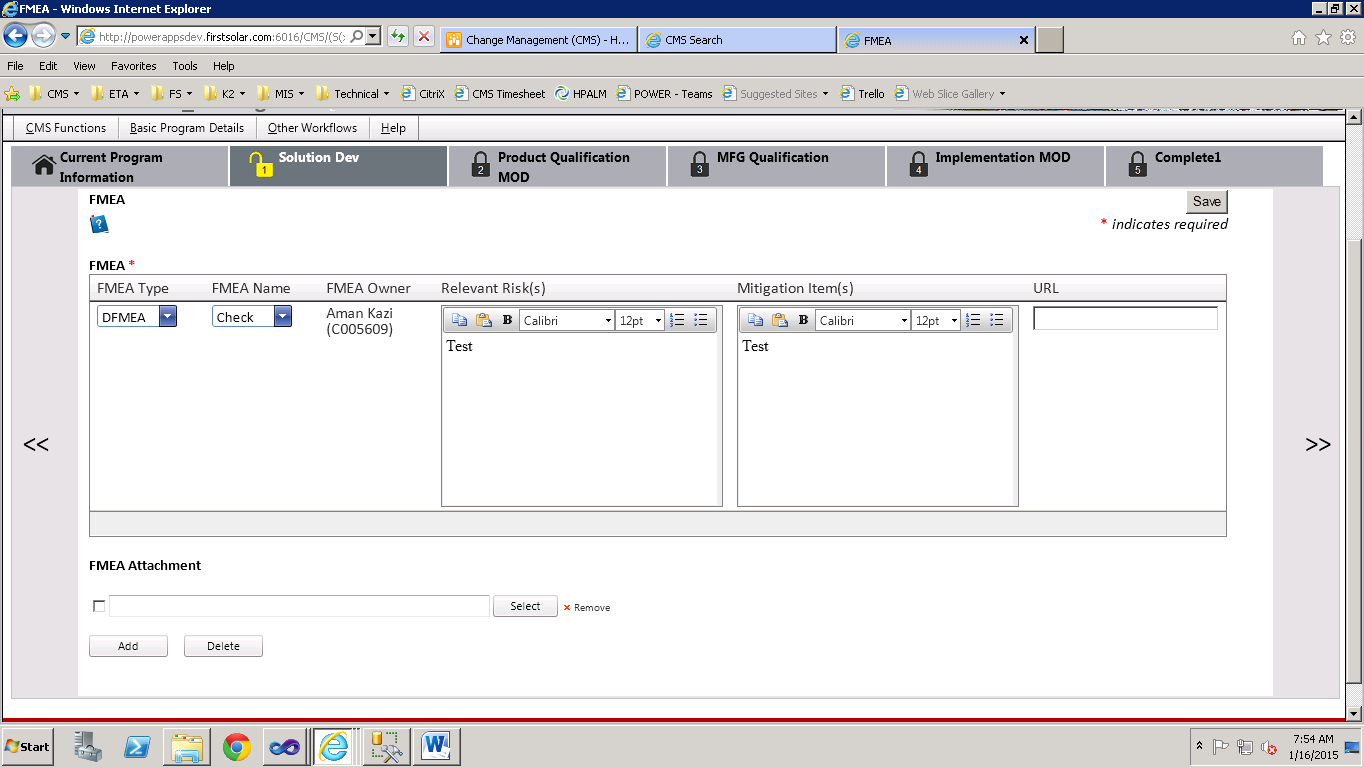Open CMS Functions menu
This screenshot has height=768, width=1364.
coord(66,128)
